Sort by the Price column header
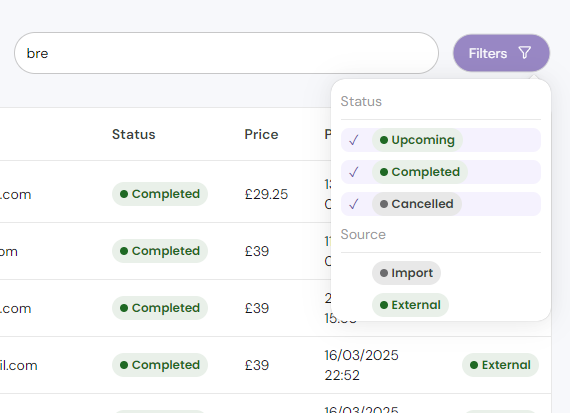570x413 pixels. [x=261, y=135]
